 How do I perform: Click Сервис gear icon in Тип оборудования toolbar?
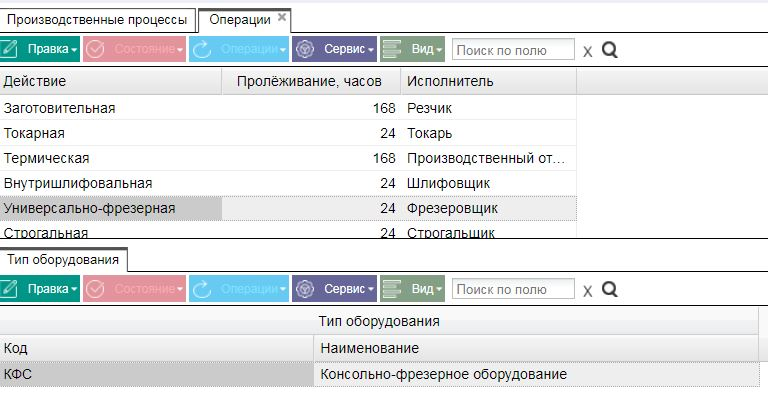(305, 289)
